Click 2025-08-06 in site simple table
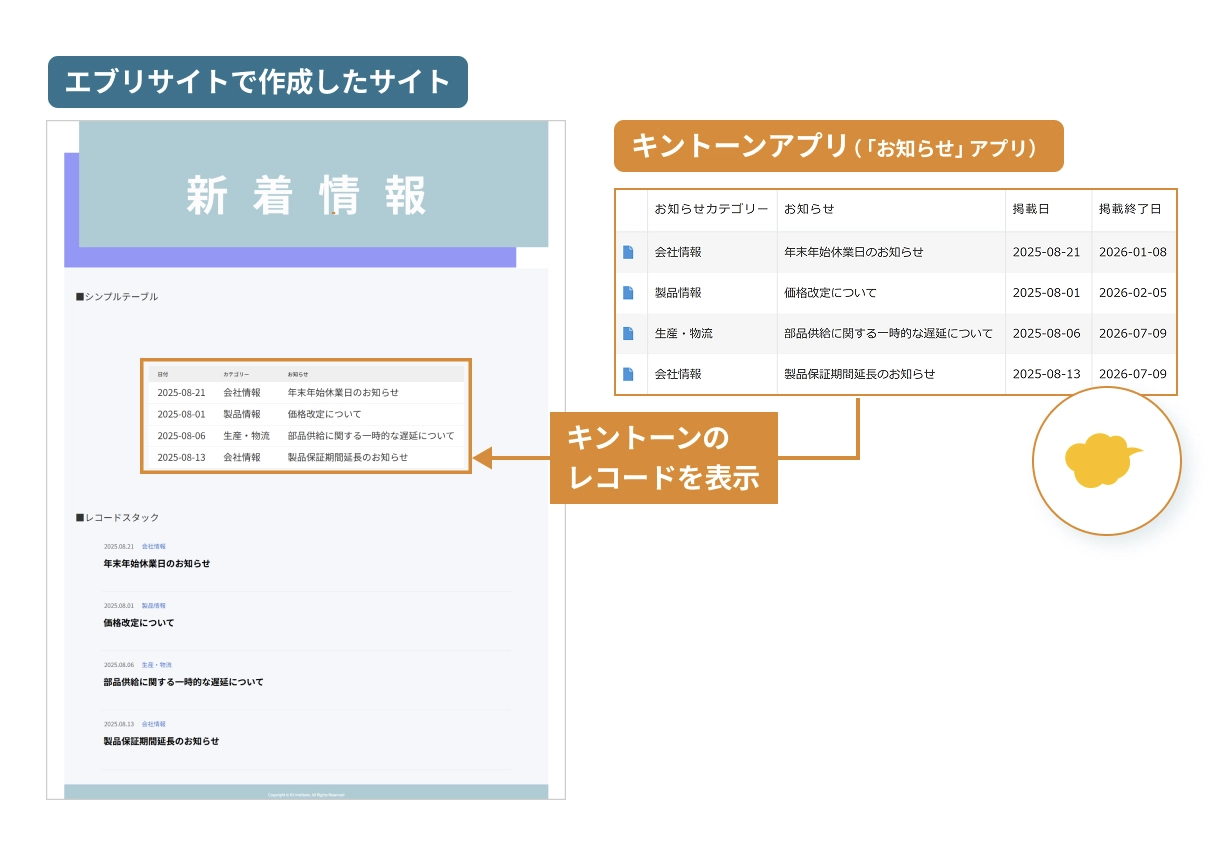Image resolution: width=1228 pixels, height=856 pixels. click(181, 436)
